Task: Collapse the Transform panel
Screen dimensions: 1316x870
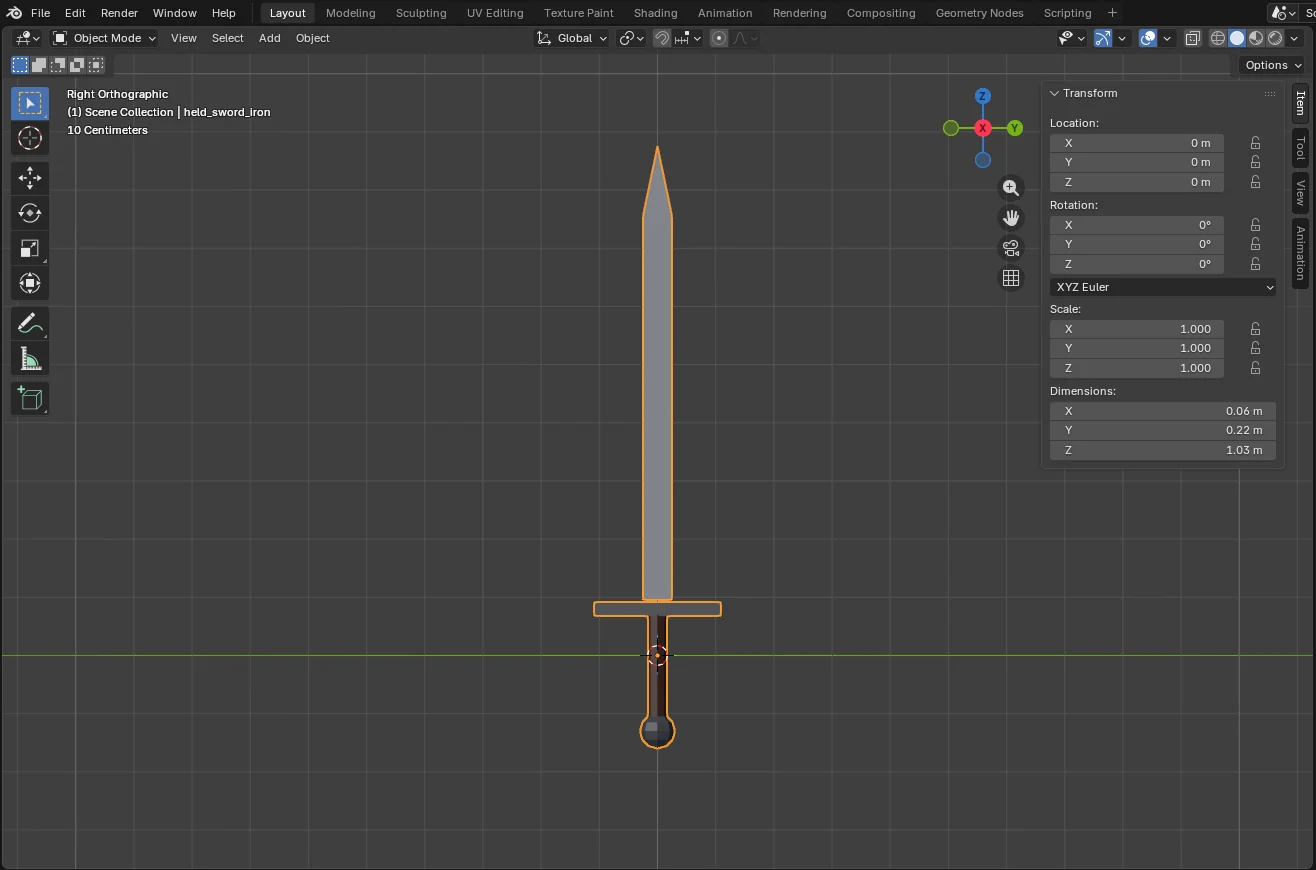Action: click(x=1054, y=93)
